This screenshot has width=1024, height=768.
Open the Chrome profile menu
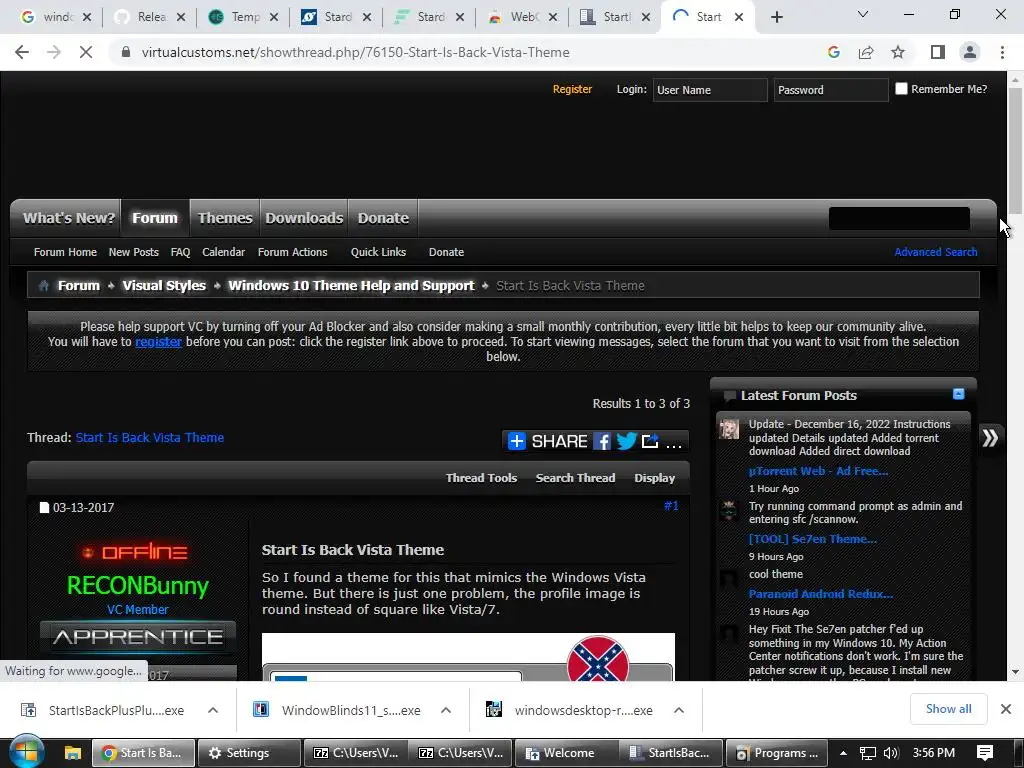970,52
